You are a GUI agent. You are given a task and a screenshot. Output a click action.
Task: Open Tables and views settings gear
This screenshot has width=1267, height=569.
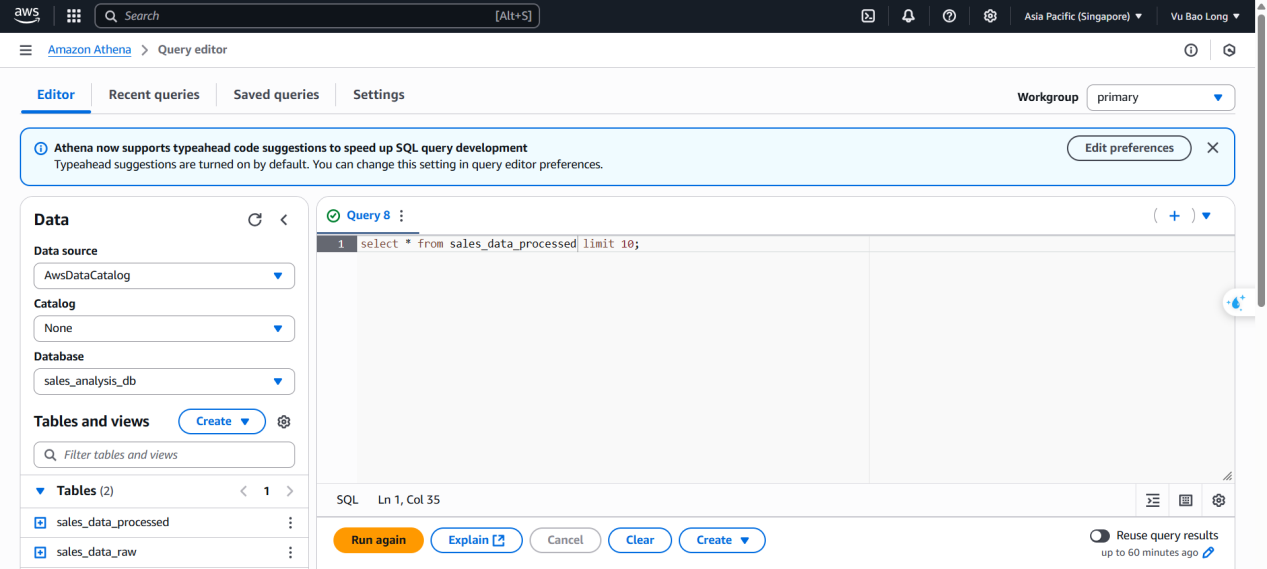point(284,422)
